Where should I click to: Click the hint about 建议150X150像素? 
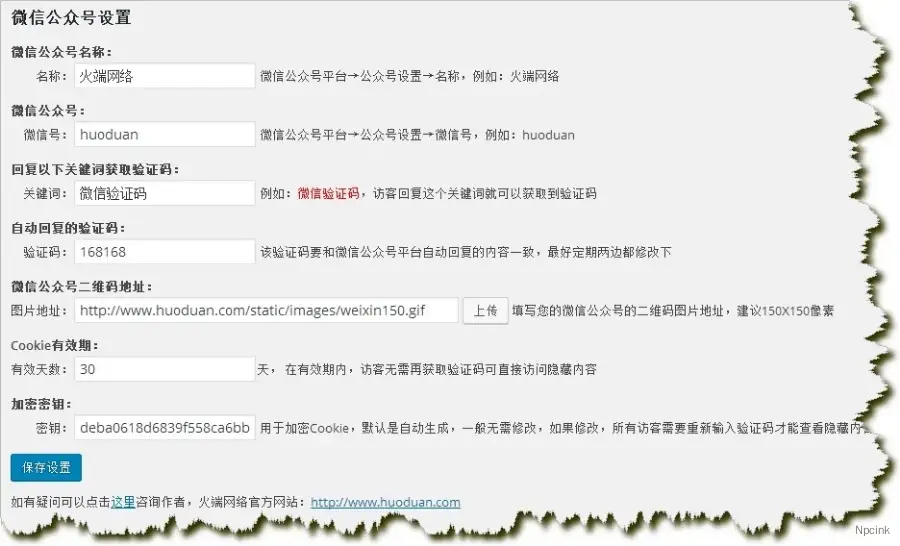point(673,311)
